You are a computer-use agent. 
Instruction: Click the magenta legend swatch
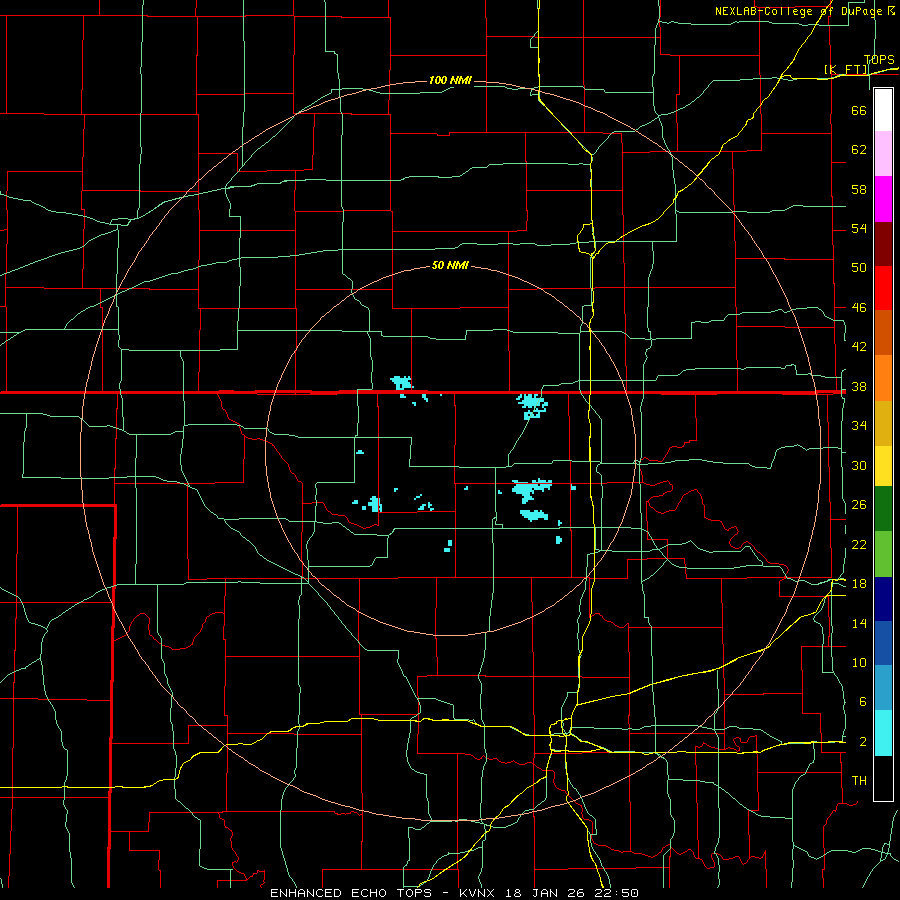coord(883,199)
